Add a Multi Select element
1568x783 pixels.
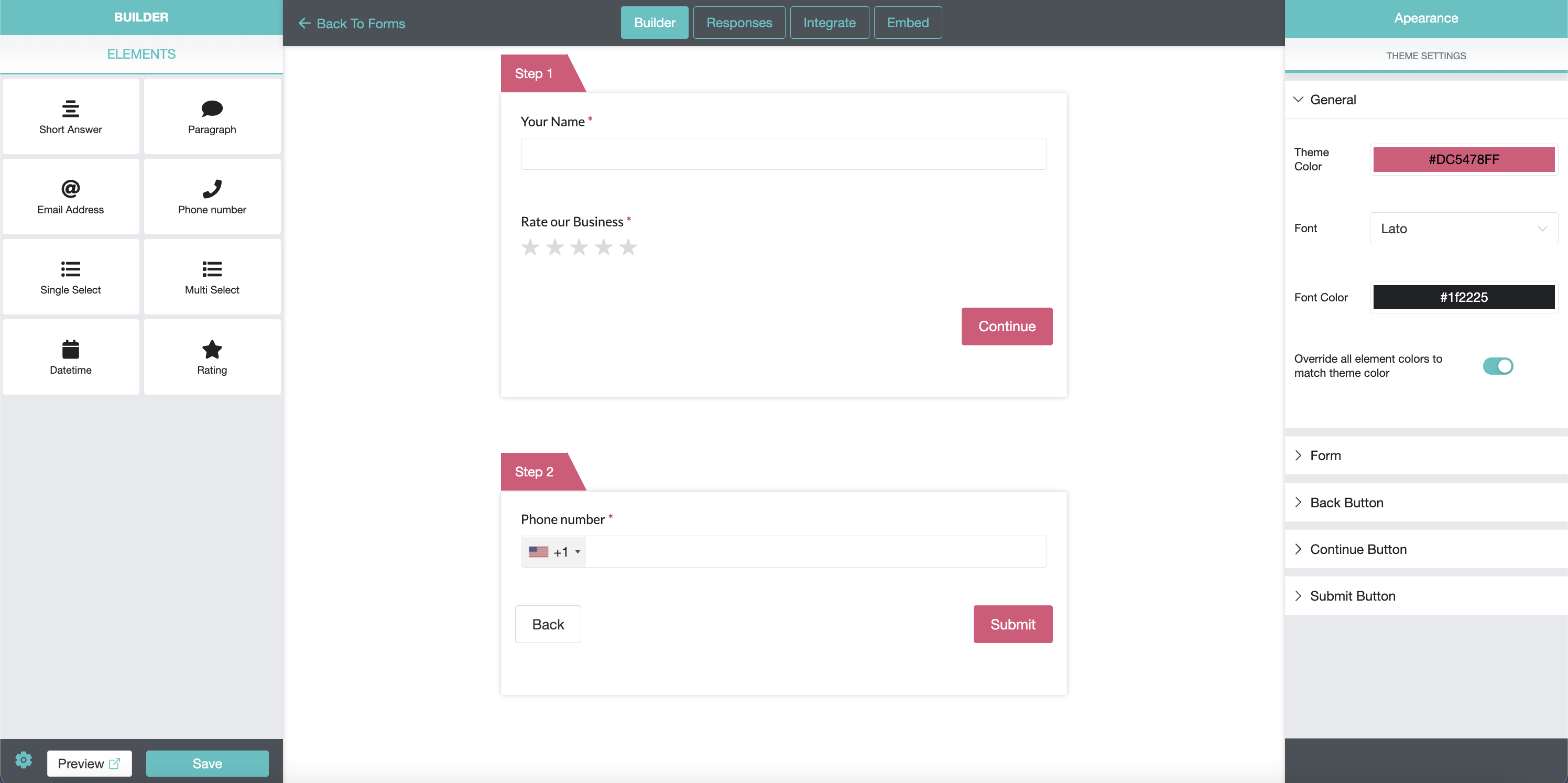pos(212,277)
